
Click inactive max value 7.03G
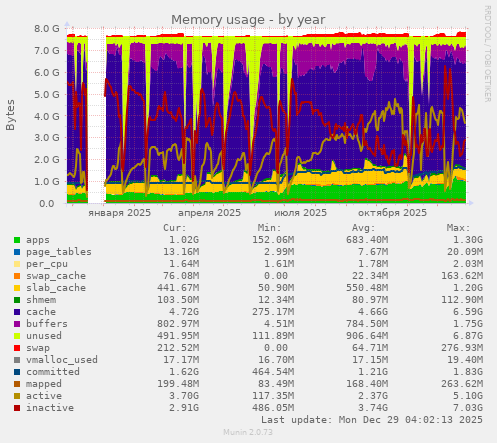468,408
